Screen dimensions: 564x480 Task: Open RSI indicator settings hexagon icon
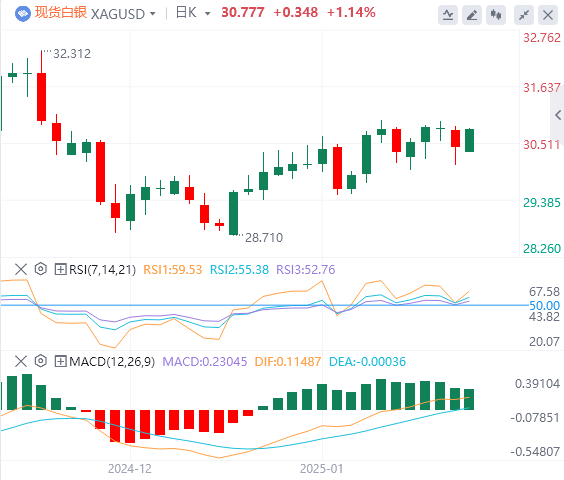point(41,269)
